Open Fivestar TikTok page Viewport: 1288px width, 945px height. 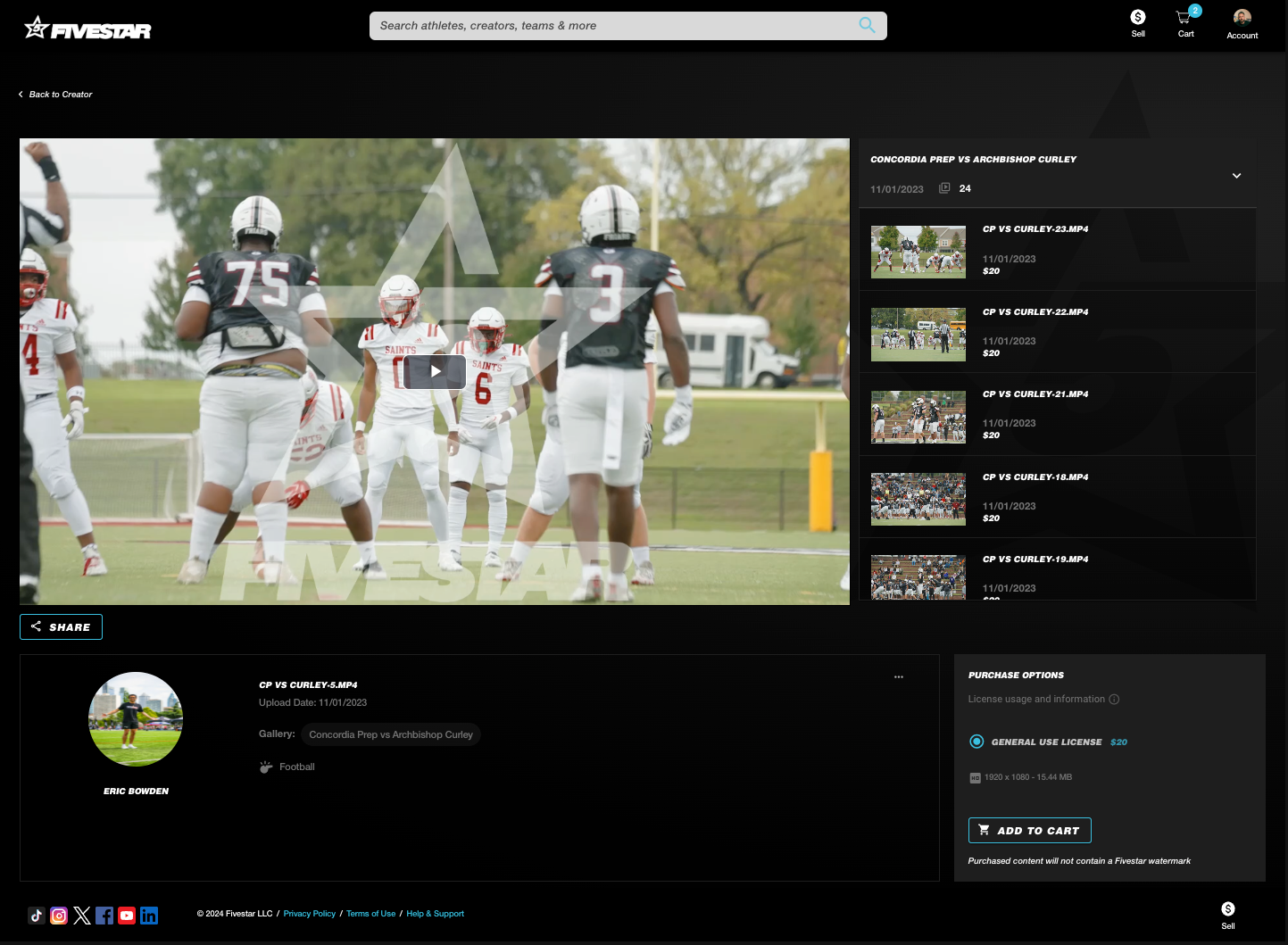point(37,916)
